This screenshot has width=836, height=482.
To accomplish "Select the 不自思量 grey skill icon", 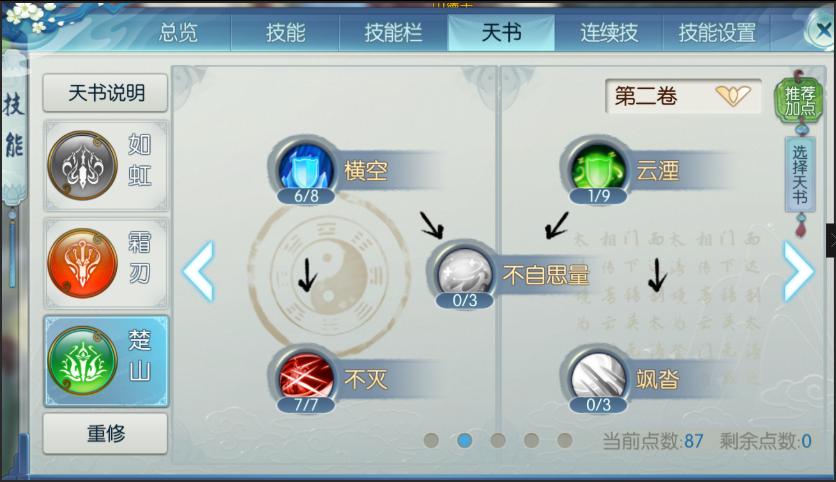I will pos(464,274).
